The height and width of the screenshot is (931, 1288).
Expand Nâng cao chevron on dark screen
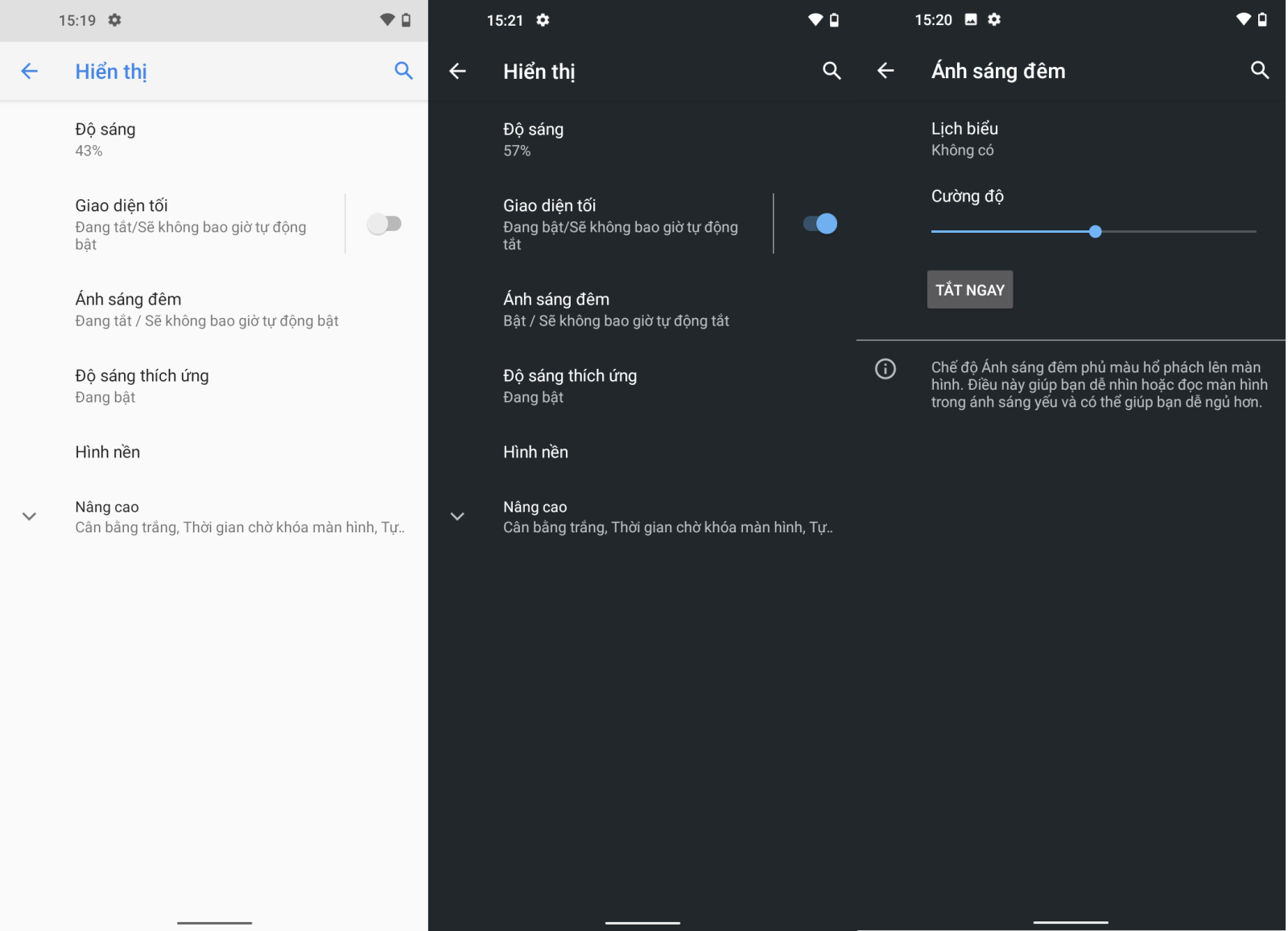pos(457,516)
